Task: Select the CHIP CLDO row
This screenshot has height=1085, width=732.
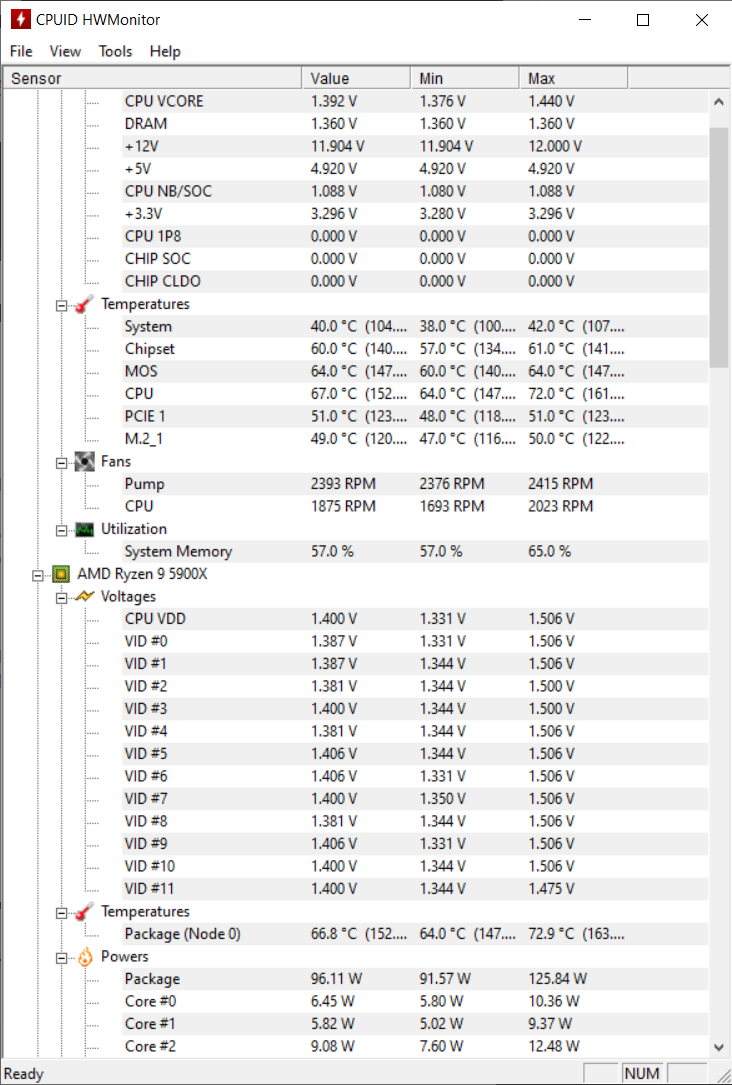Action: 414,281
